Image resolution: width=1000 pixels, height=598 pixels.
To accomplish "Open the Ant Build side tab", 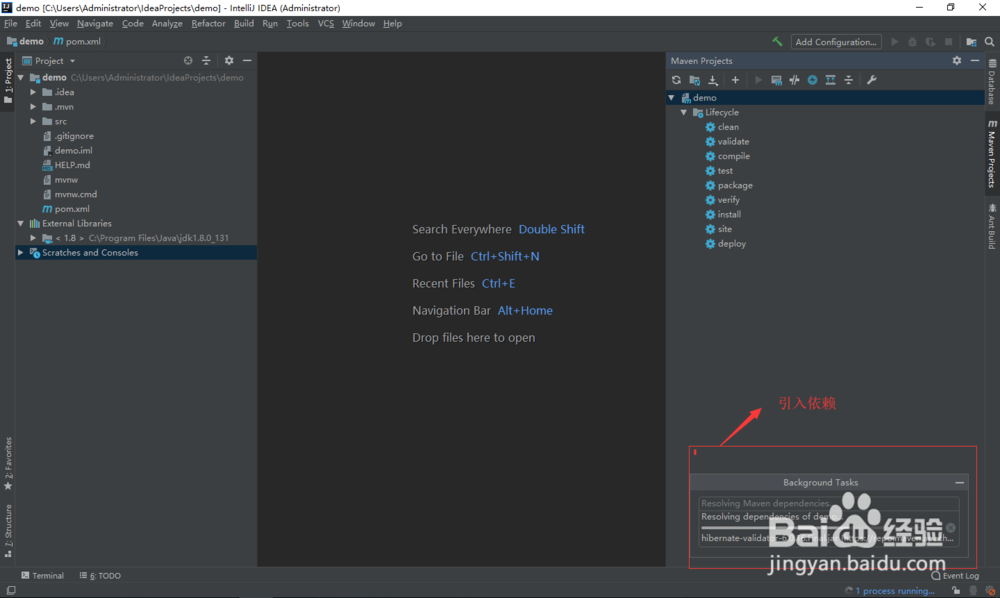I will click(992, 226).
